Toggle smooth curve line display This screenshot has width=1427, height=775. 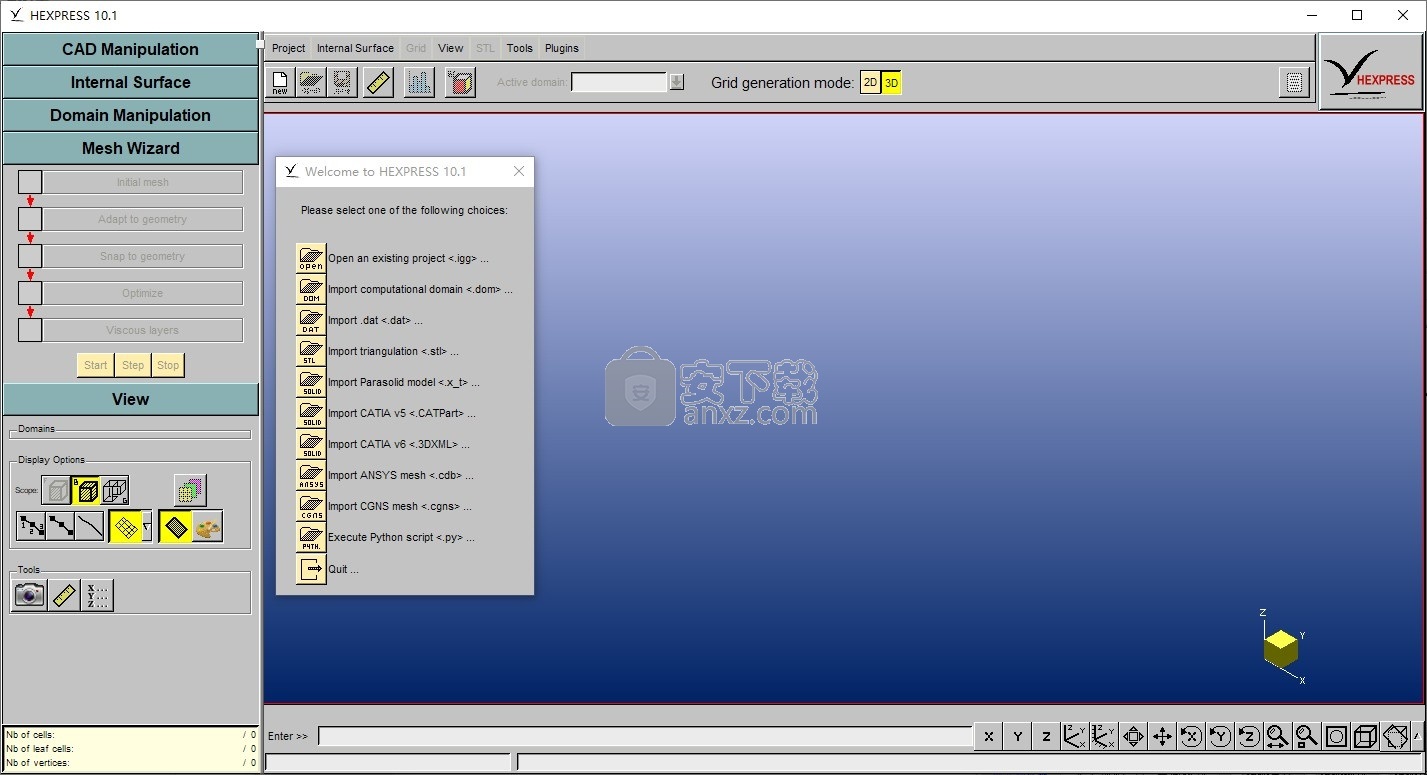click(90, 527)
